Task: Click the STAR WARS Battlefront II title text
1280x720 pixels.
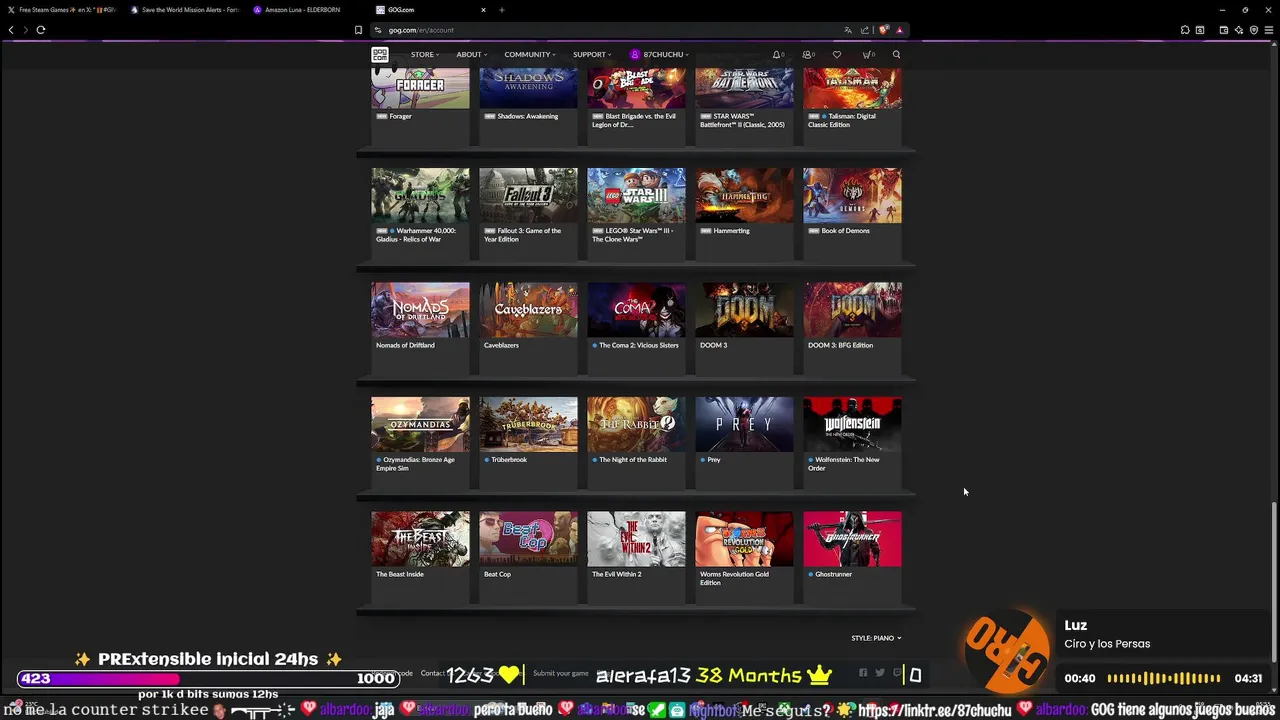Action: coord(742,120)
